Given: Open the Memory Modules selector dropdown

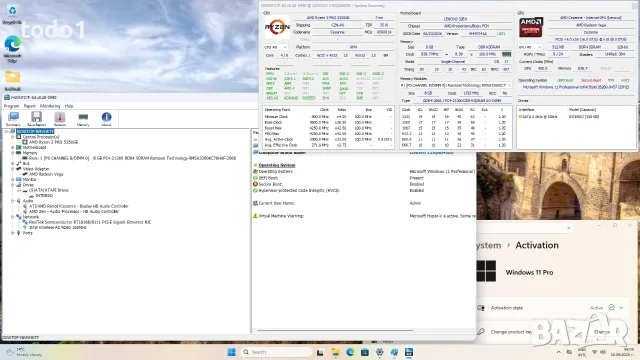Looking at the screenshot, I should tap(456, 85).
